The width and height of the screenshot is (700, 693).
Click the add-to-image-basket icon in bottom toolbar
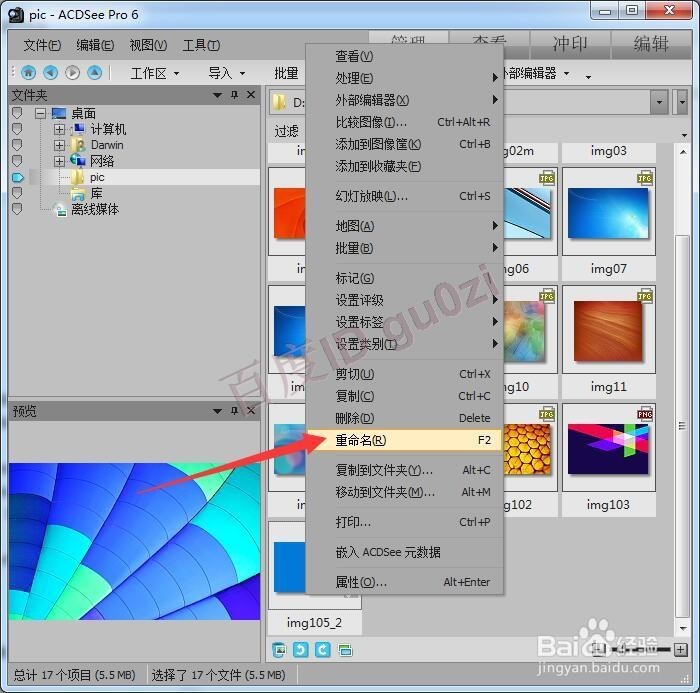(279, 649)
